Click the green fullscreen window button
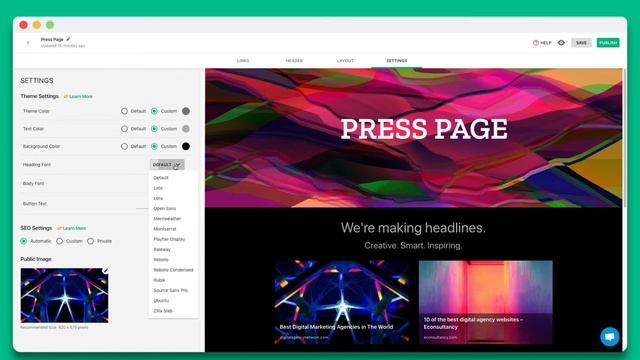Viewport: 640px width, 360px height. (50, 25)
